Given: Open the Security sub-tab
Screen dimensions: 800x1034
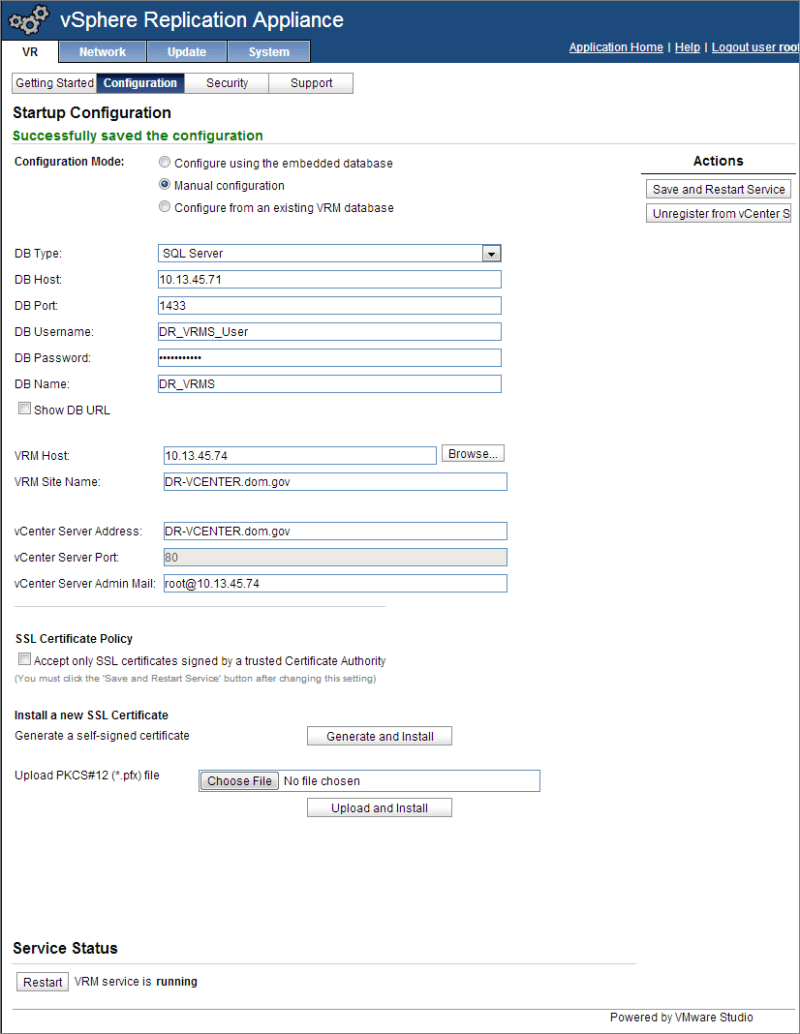Looking at the screenshot, I should [x=227, y=83].
